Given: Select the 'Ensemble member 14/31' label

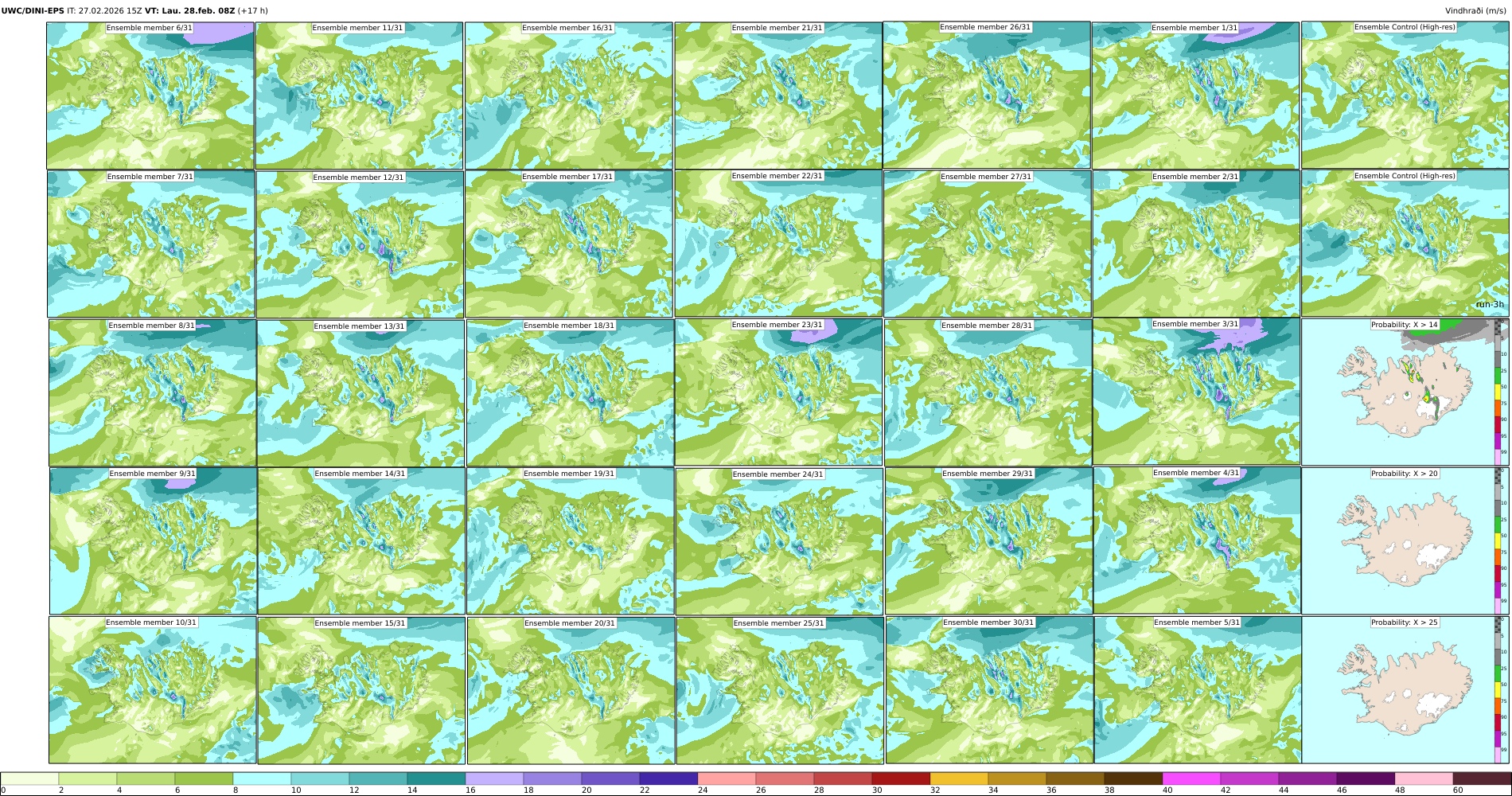Looking at the screenshot, I should coord(360,474).
